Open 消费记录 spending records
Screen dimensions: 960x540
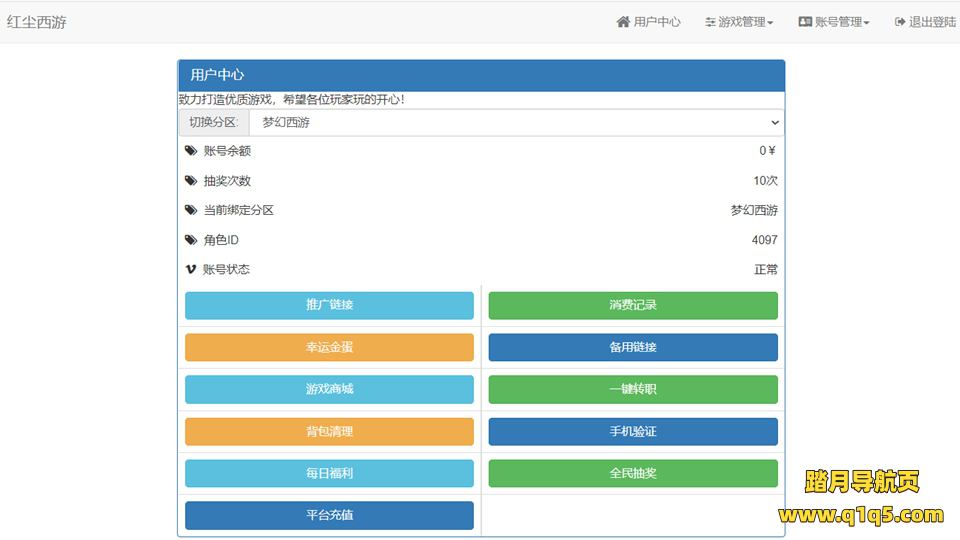click(633, 306)
